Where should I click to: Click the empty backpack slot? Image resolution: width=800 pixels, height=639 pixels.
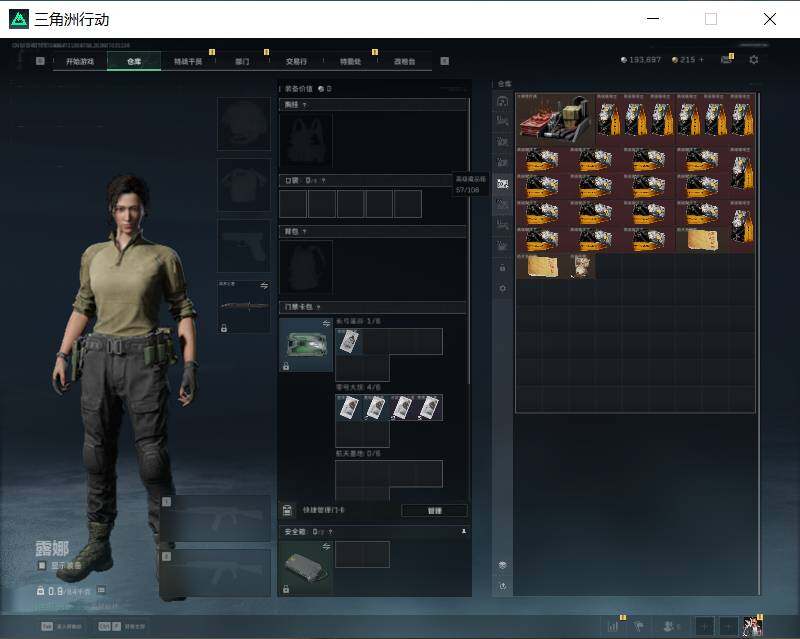[306, 267]
